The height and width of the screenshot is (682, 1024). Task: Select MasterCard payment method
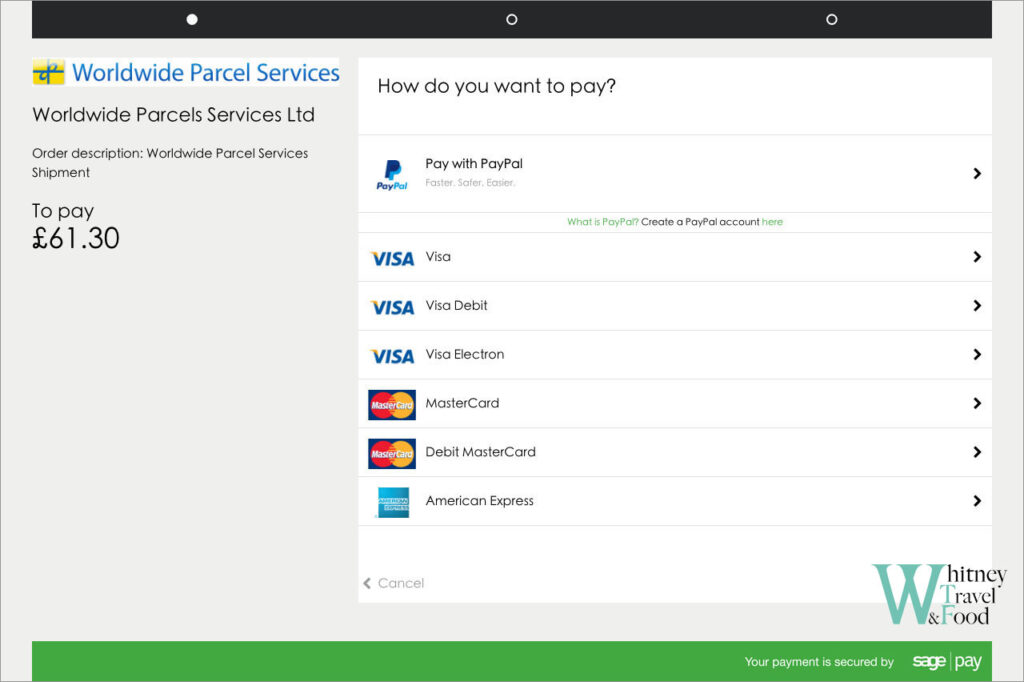click(x=675, y=404)
